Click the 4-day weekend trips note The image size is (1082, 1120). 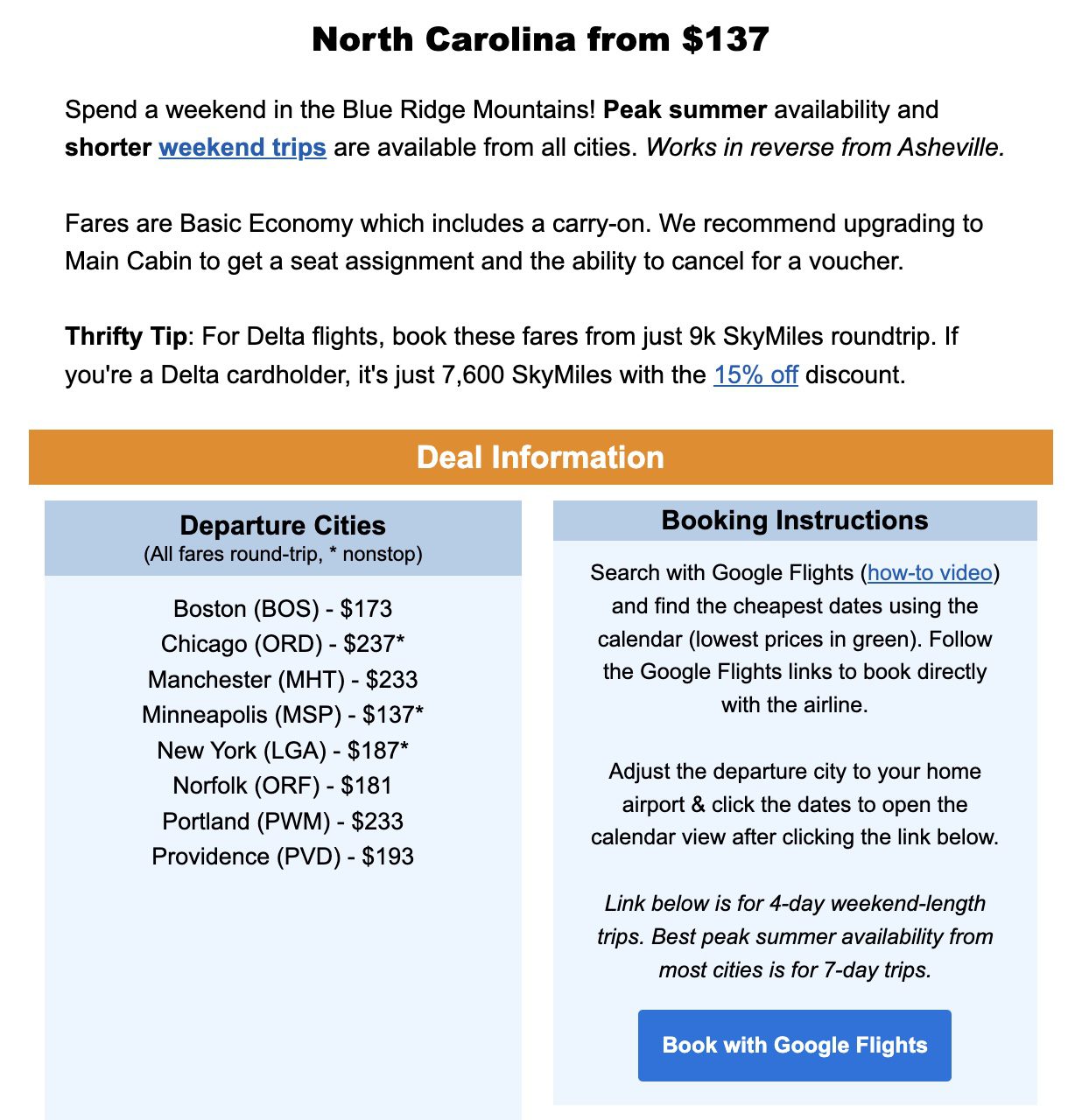796,936
